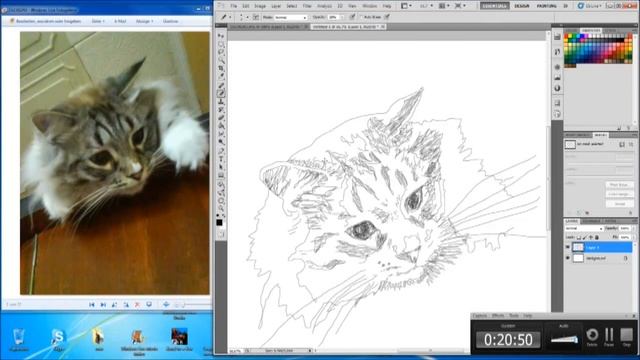Viewport: 640px width, 360px height.
Task: Open the Swatches tab in color panel
Action: (591, 31)
